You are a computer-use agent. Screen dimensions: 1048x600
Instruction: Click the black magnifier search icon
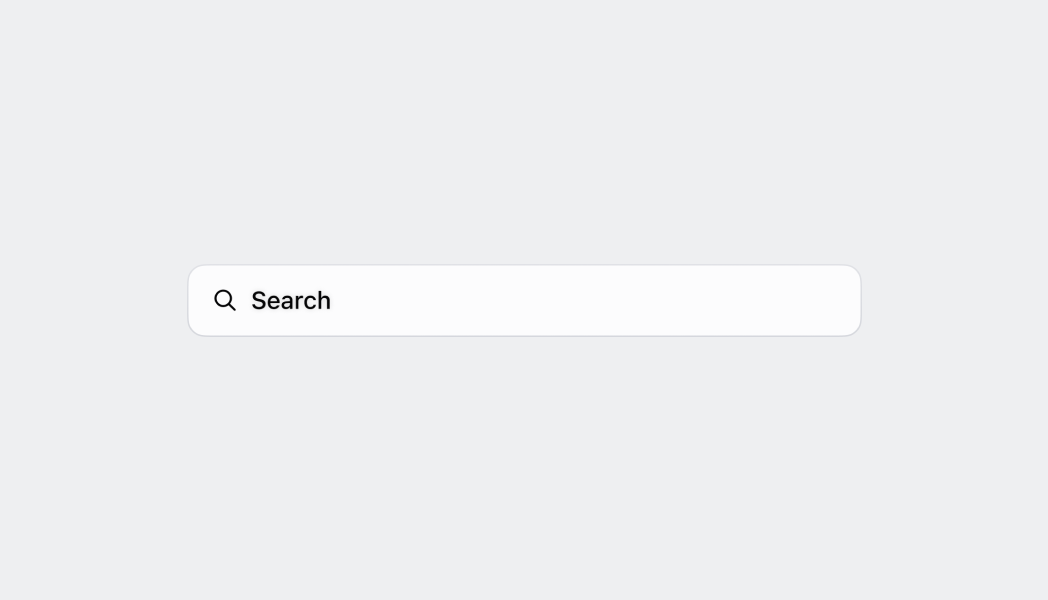[225, 300]
